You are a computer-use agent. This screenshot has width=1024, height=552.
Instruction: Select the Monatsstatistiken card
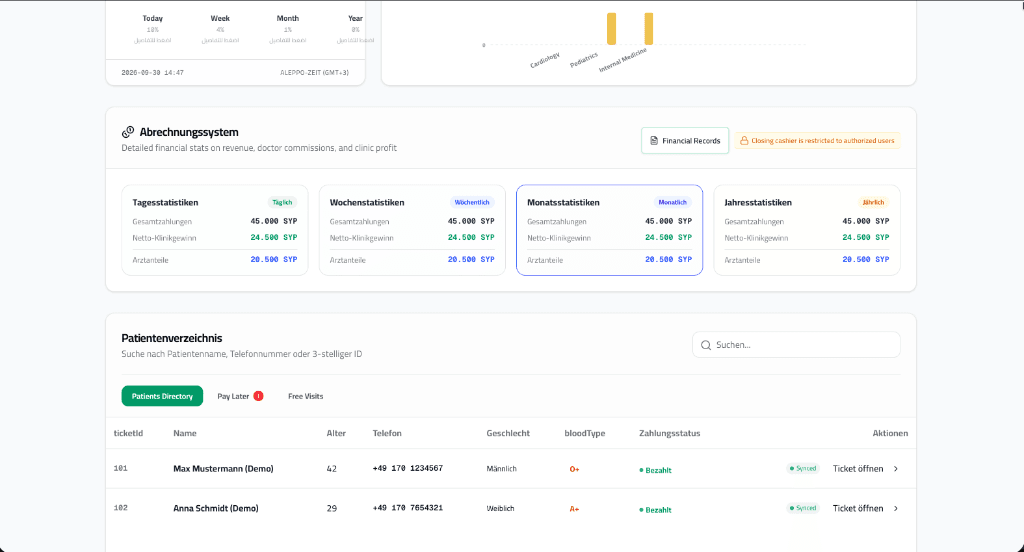[x=609, y=230]
